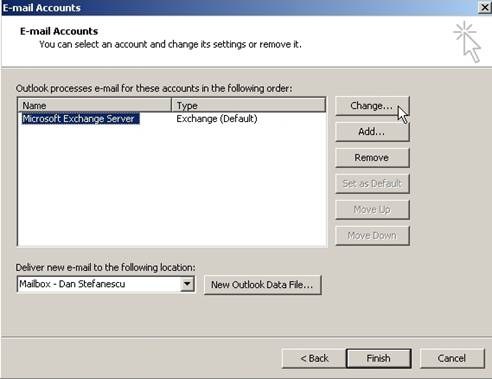
Task: Add a new e-mail account
Action: [x=372, y=132]
